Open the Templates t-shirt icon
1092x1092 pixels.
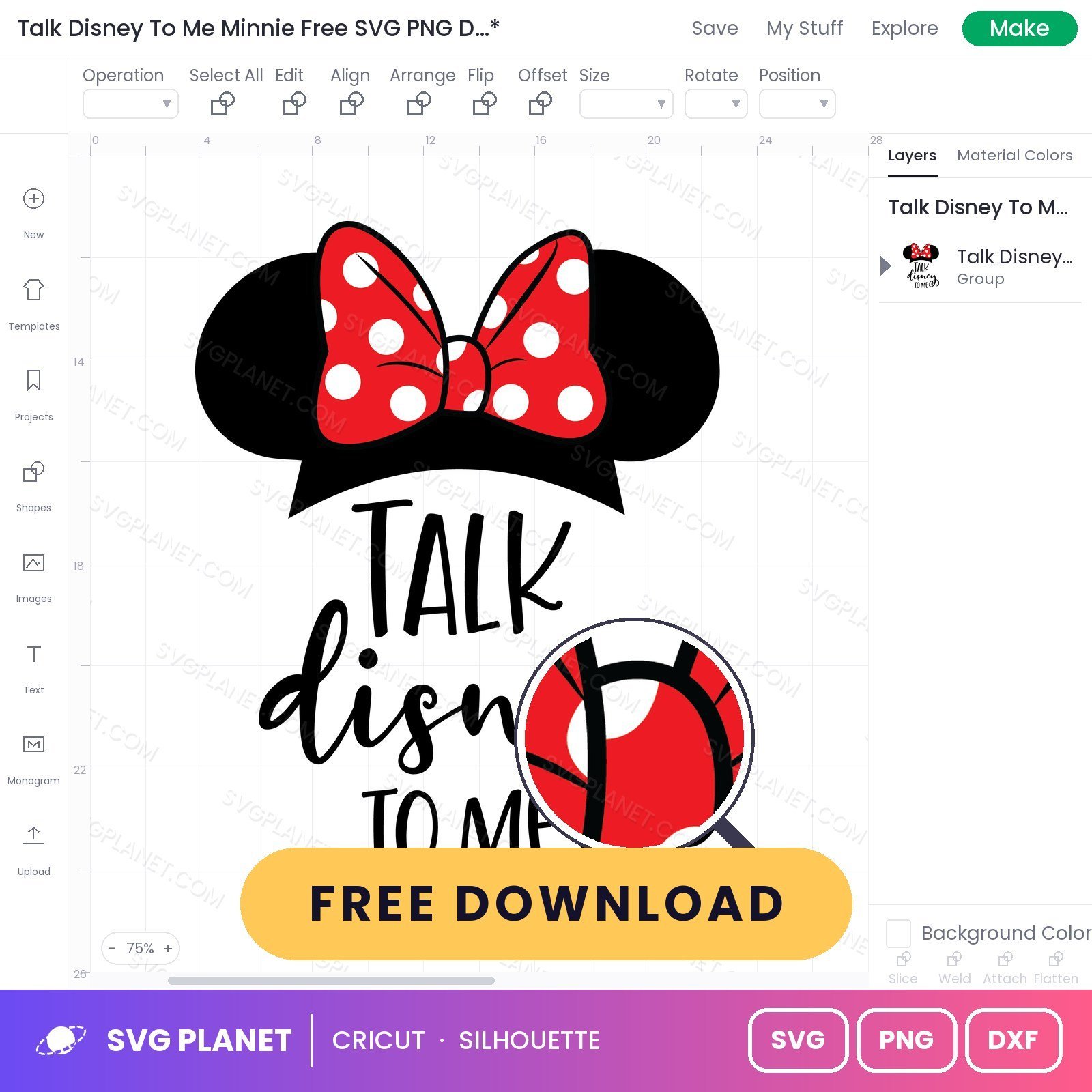[33, 289]
